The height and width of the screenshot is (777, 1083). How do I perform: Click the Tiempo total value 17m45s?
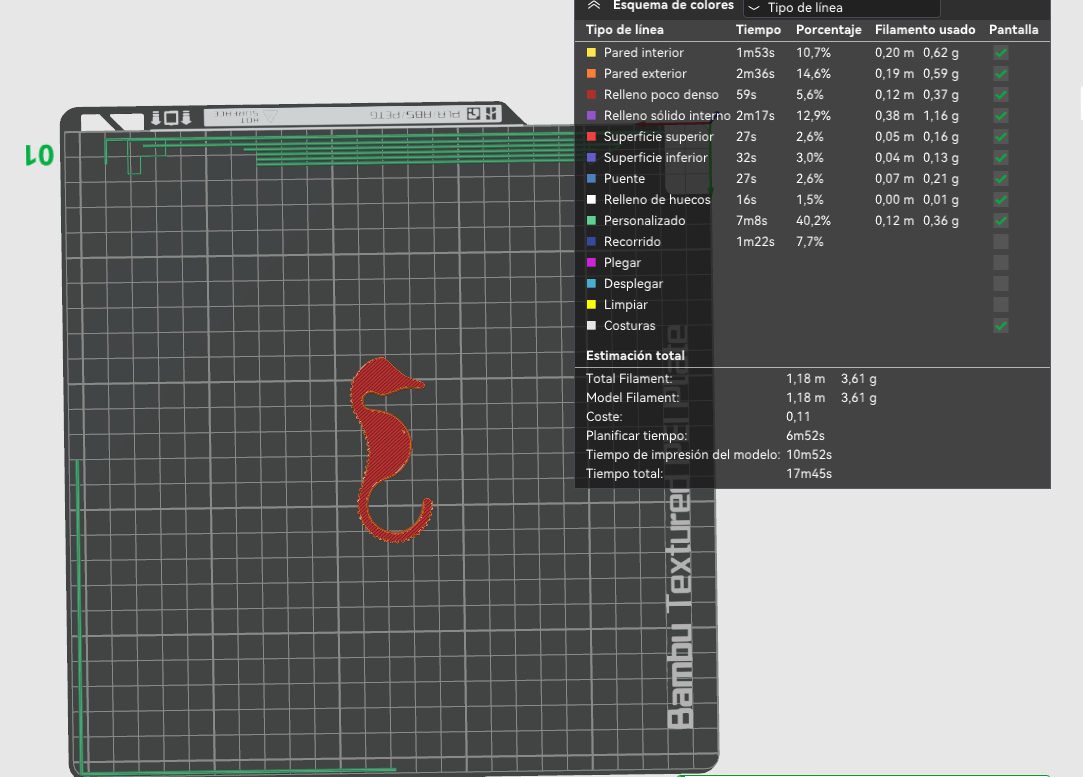pos(809,474)
